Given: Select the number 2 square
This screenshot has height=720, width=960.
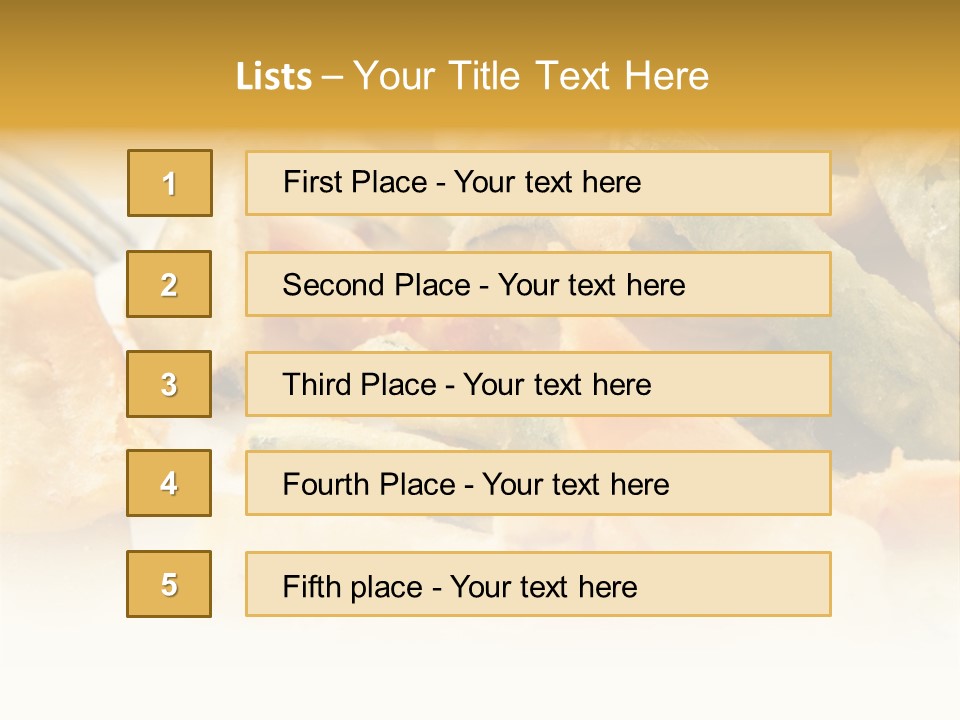Looking at the screenshot, I should 169,284.
